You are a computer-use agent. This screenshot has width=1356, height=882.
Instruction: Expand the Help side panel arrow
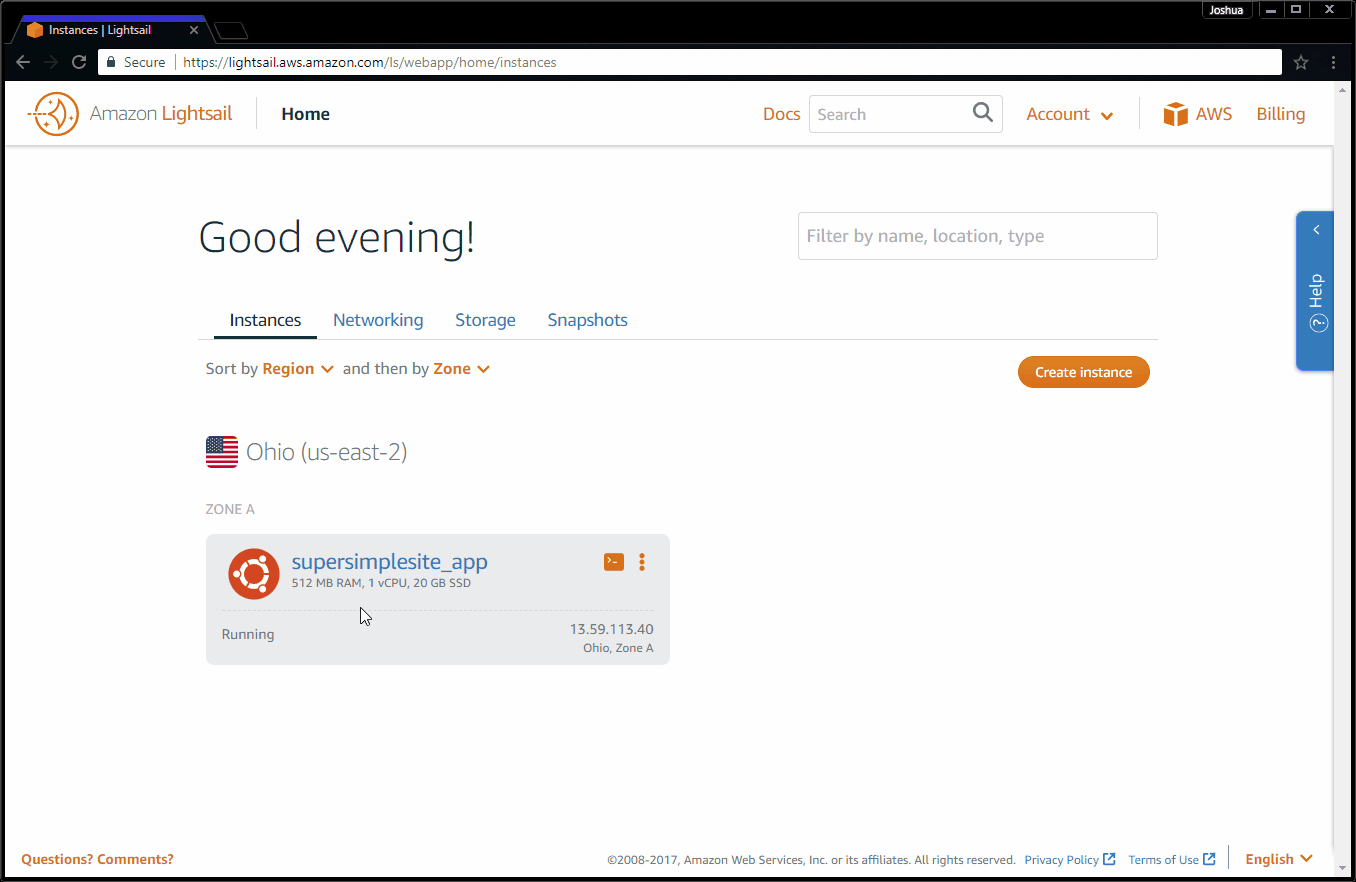pyautogui.click(x=1317, y=230)
